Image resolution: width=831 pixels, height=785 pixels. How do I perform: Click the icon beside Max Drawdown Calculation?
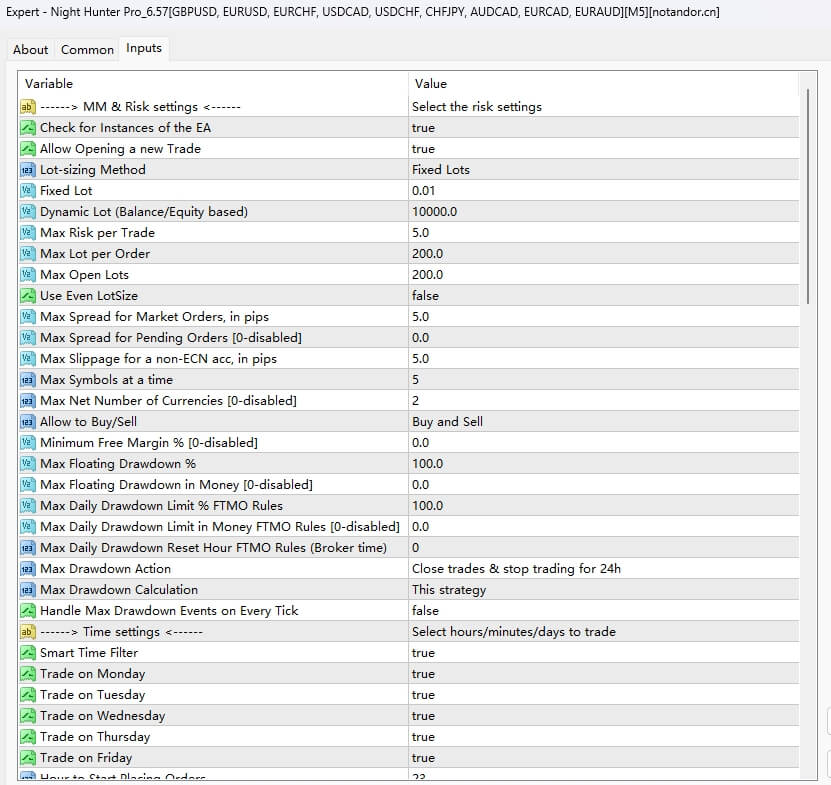coord(28,590)
